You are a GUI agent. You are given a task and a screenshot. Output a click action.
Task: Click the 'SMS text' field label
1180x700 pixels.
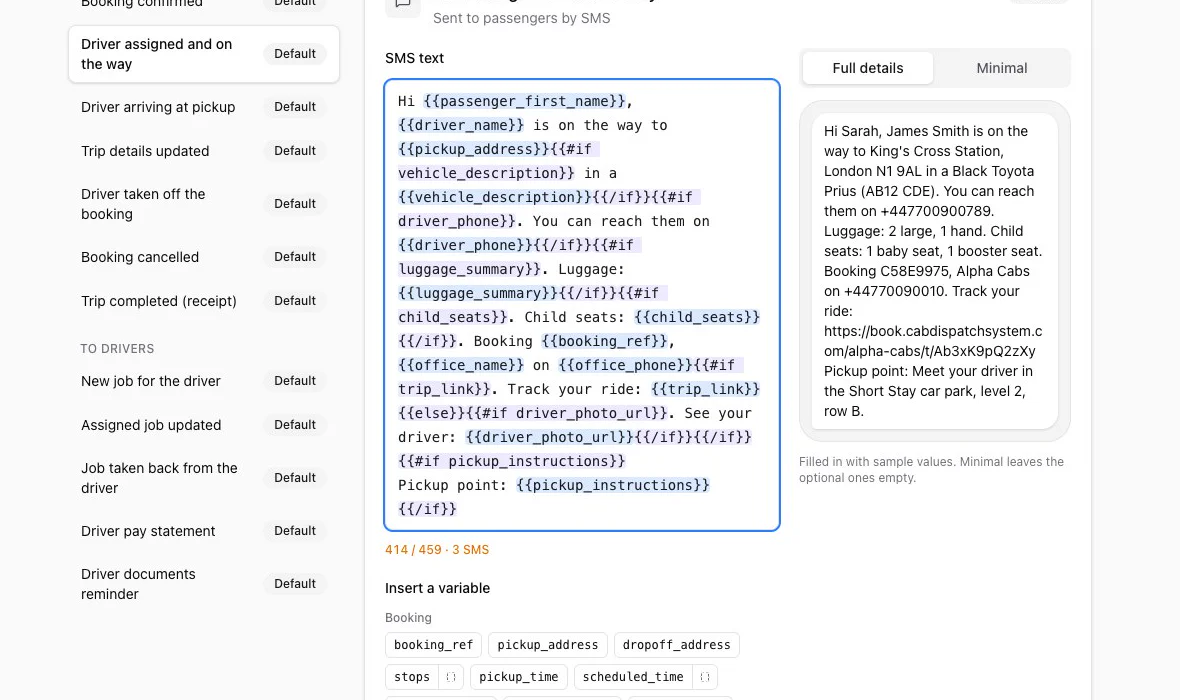tap(415, 58)
